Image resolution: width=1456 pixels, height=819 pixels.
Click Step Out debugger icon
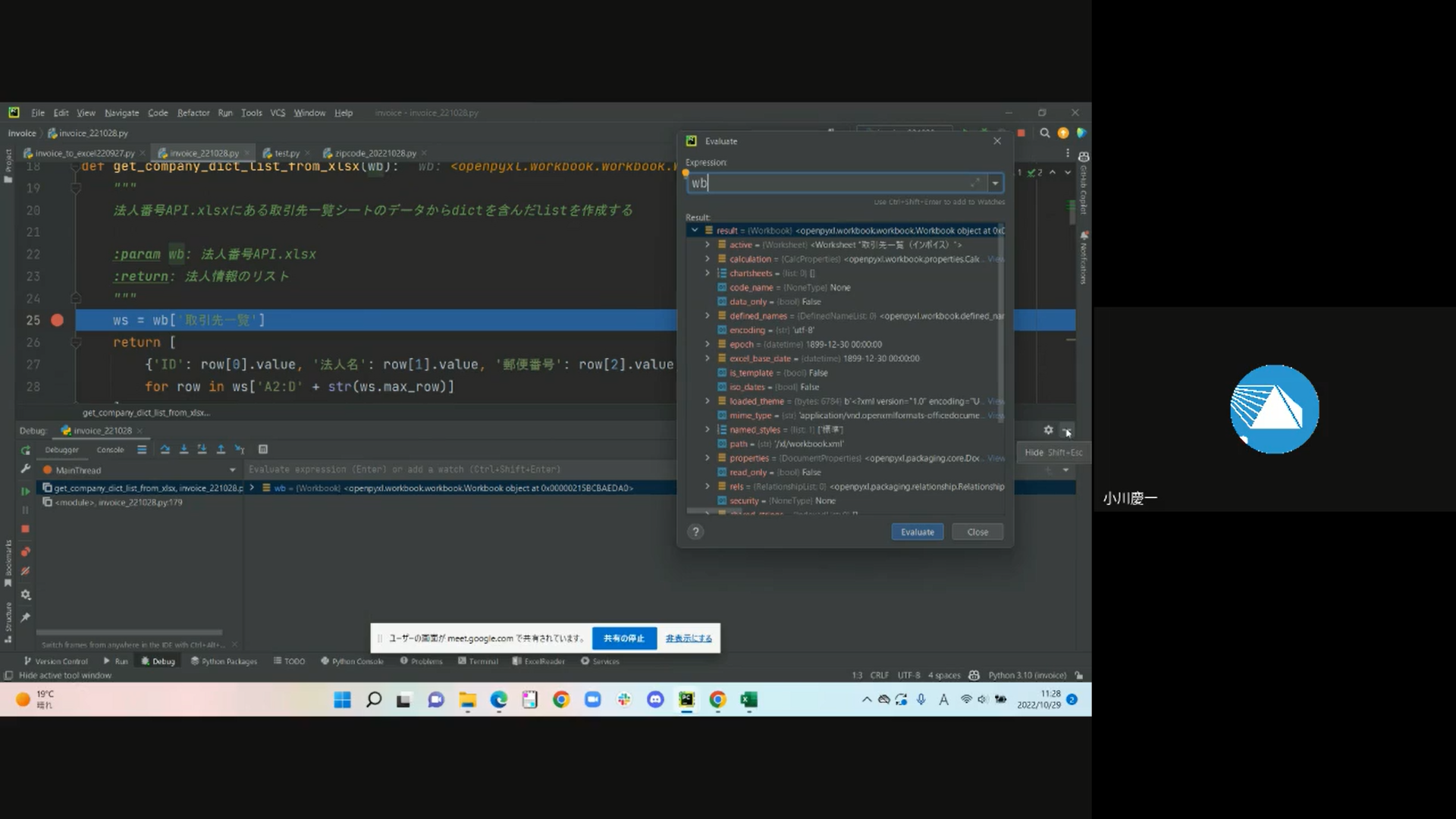click(221, 450)
